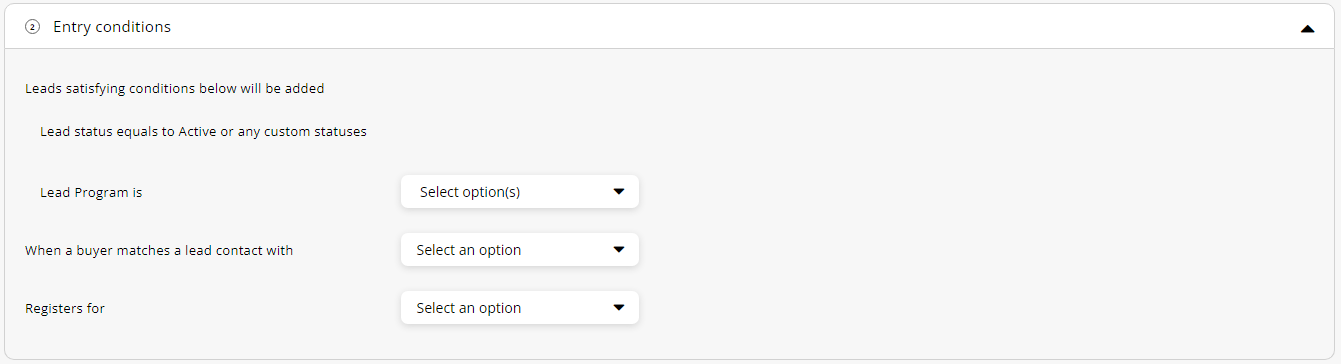Click the "Lead Program is" label
The height and width of the screenshot is (364, 1341).
click(91, 192)
